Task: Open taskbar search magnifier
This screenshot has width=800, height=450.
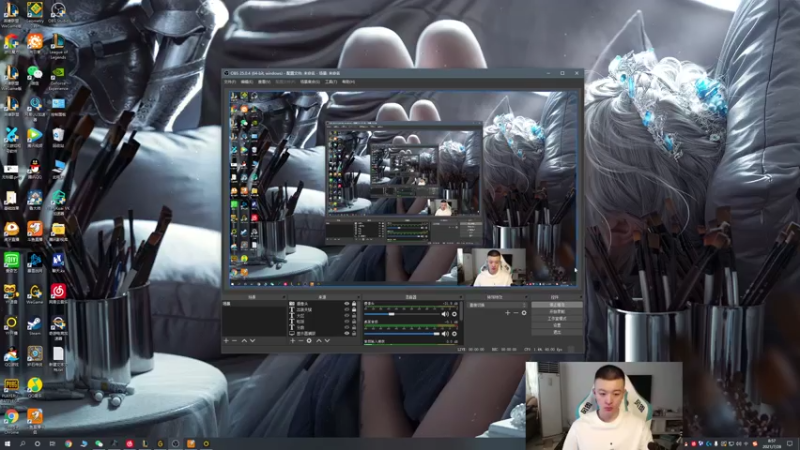Action: click(22, 444)
